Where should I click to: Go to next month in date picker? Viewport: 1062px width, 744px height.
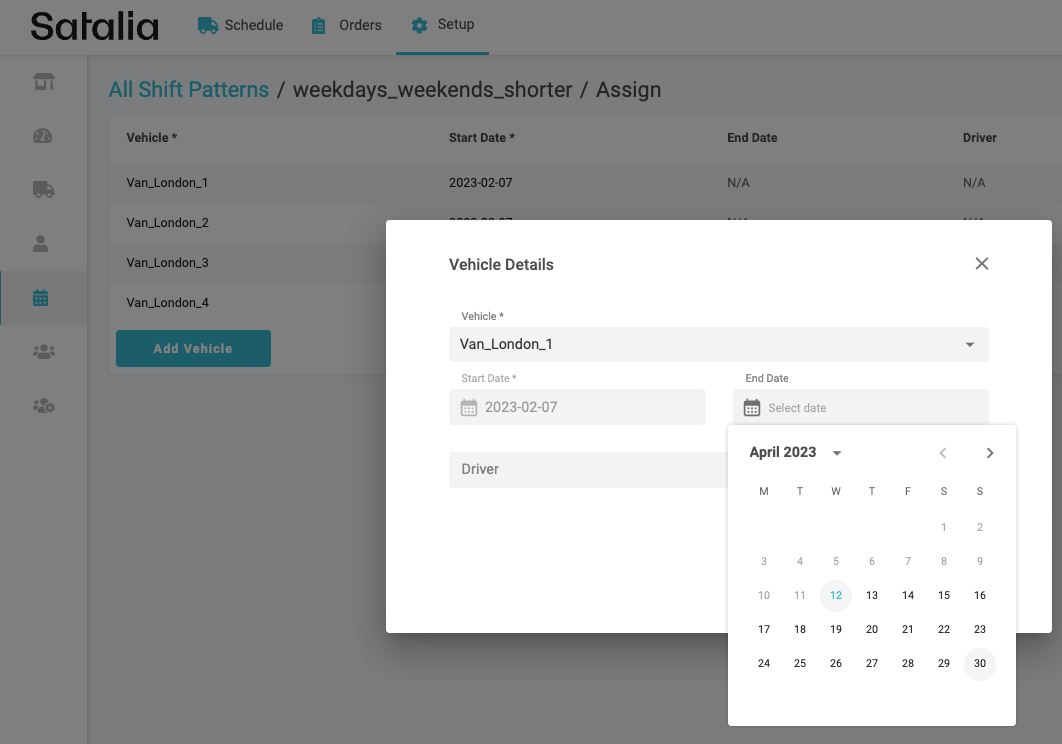990,453
